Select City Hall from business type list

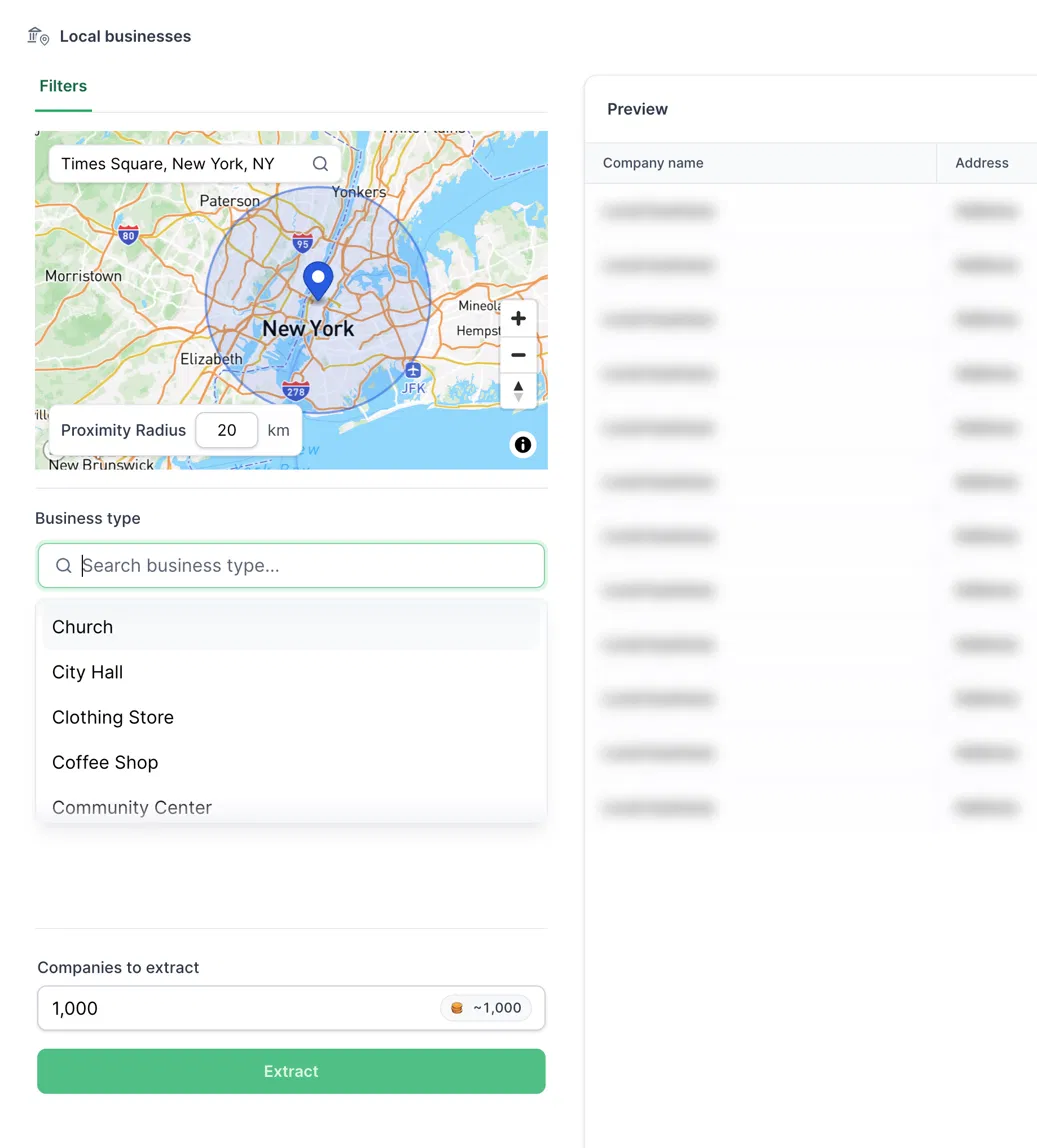coord(291,672)
